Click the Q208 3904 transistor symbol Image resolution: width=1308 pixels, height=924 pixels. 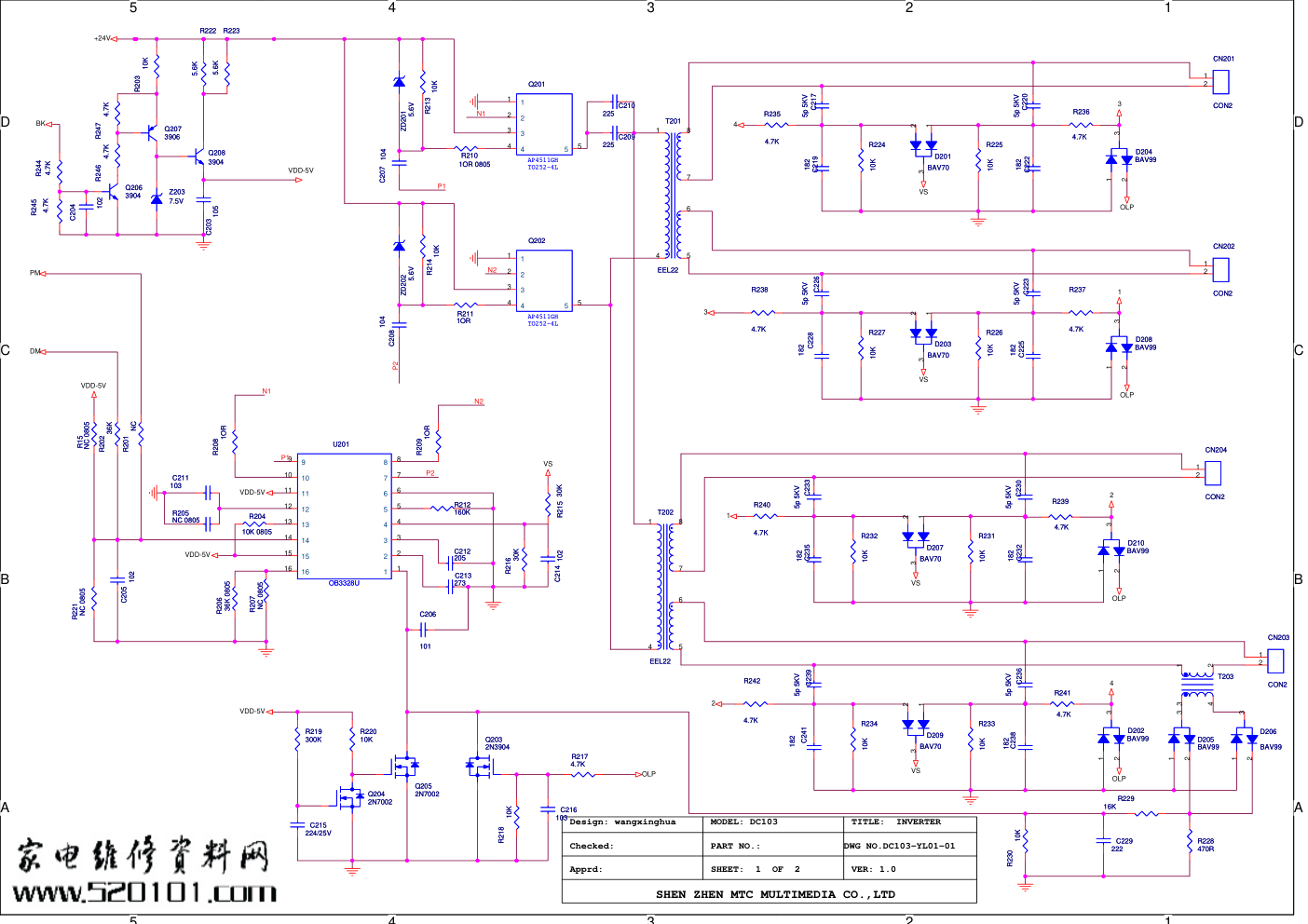(x=199, y=156)
